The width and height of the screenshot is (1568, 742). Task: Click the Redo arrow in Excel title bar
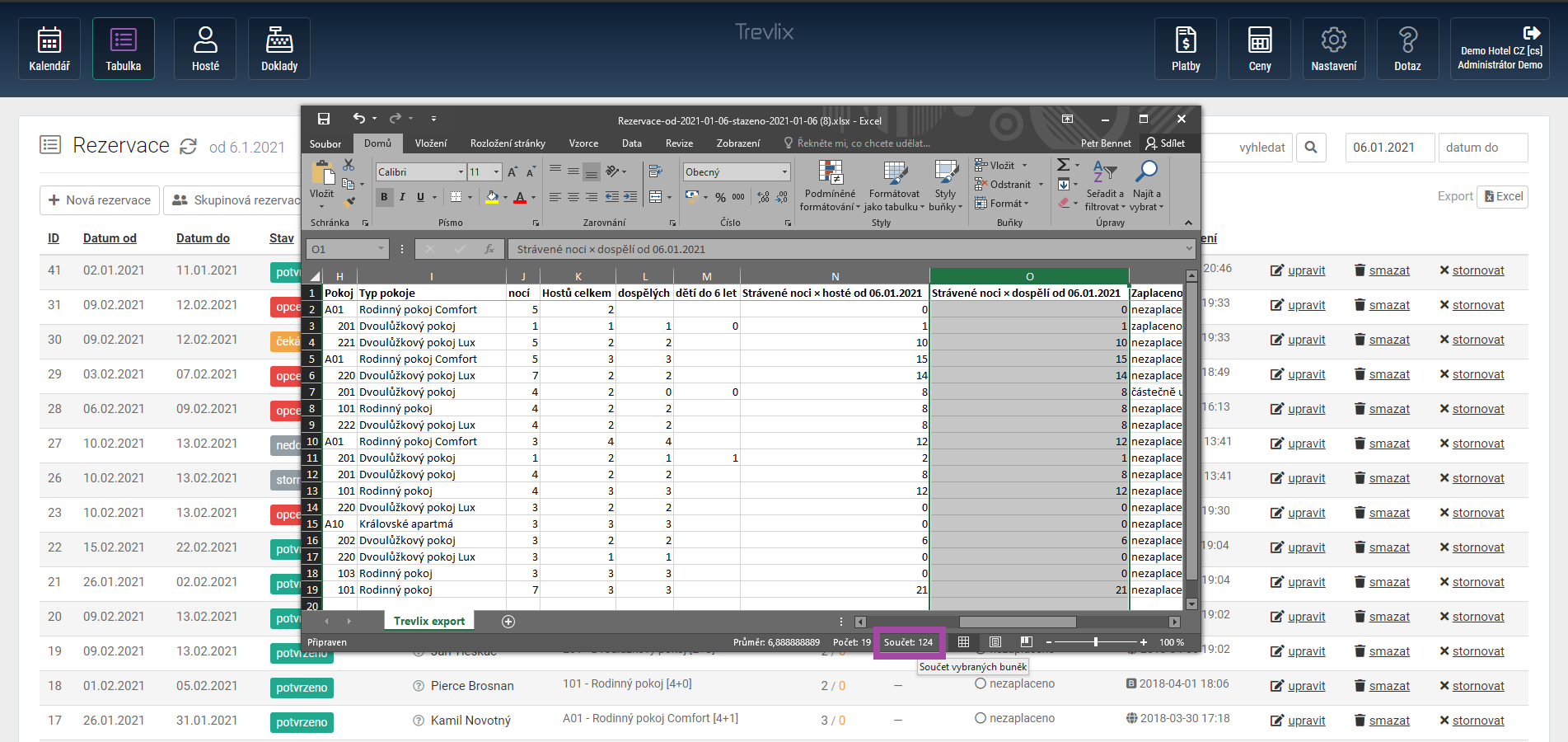tap(396, 119)
